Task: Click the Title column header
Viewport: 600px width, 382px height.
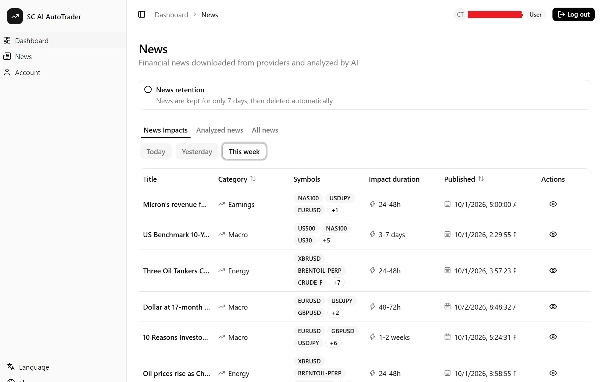Action: click(x=150, y=179)
